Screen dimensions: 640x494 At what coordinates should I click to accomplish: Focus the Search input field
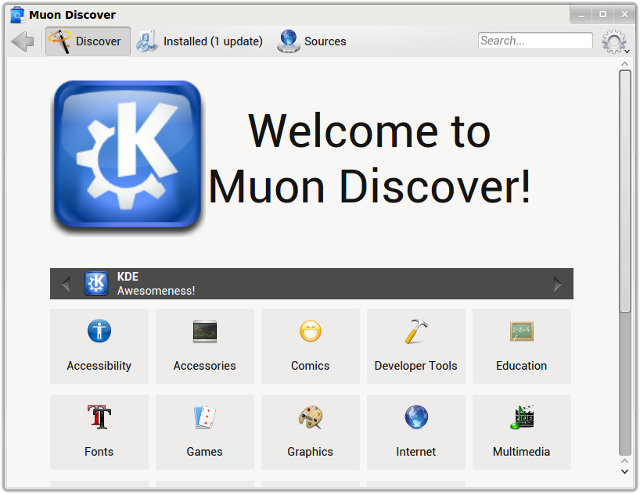pos(535,40)
